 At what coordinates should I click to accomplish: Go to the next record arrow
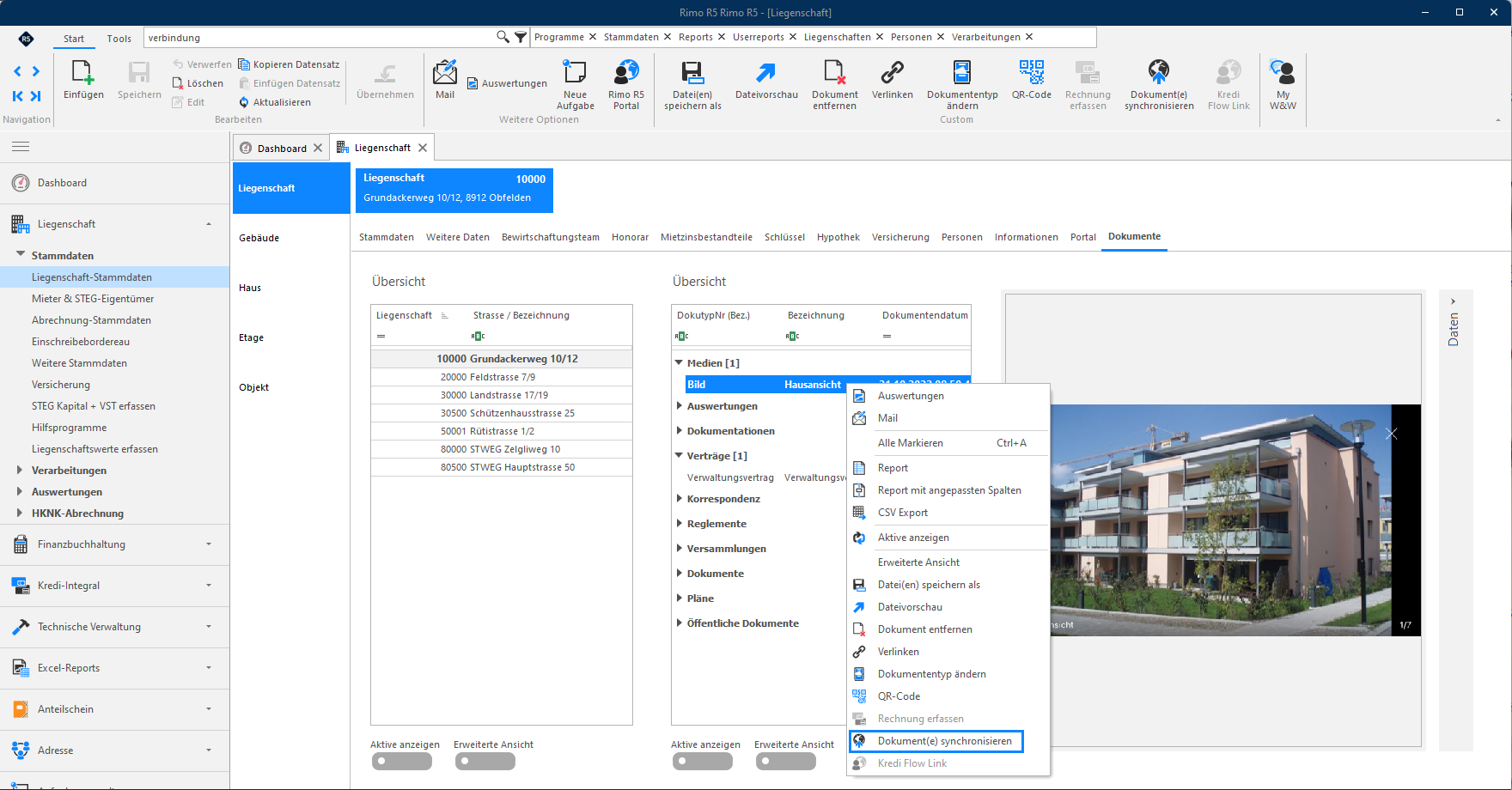coord(36,71)
